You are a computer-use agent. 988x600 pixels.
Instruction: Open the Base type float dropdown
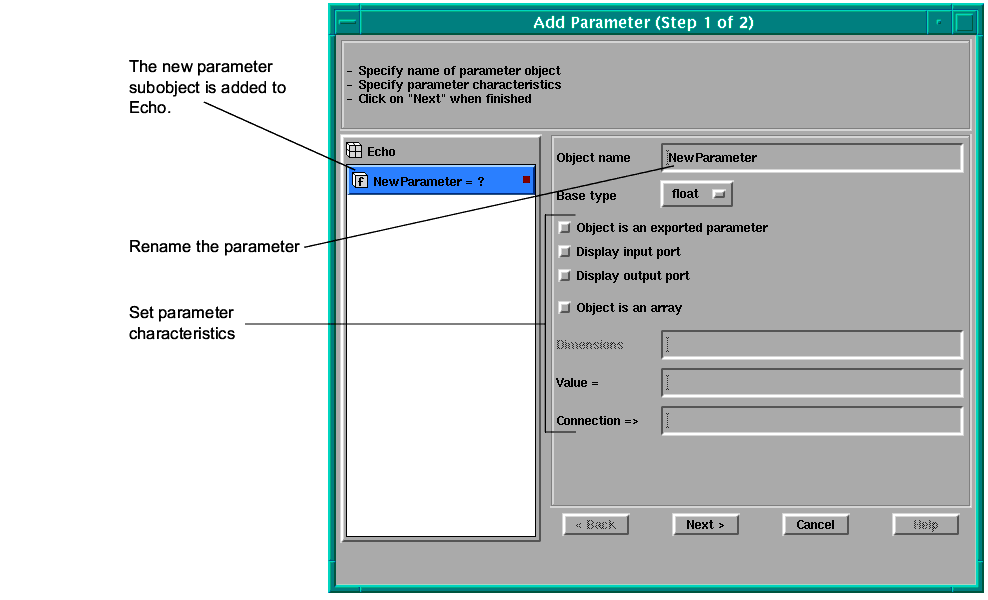pyautogui.click(x=697, y=194)
